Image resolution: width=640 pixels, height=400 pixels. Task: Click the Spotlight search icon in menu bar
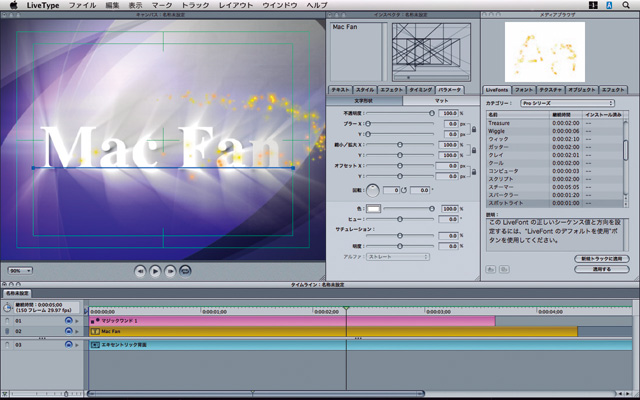[x=626, y=5]
